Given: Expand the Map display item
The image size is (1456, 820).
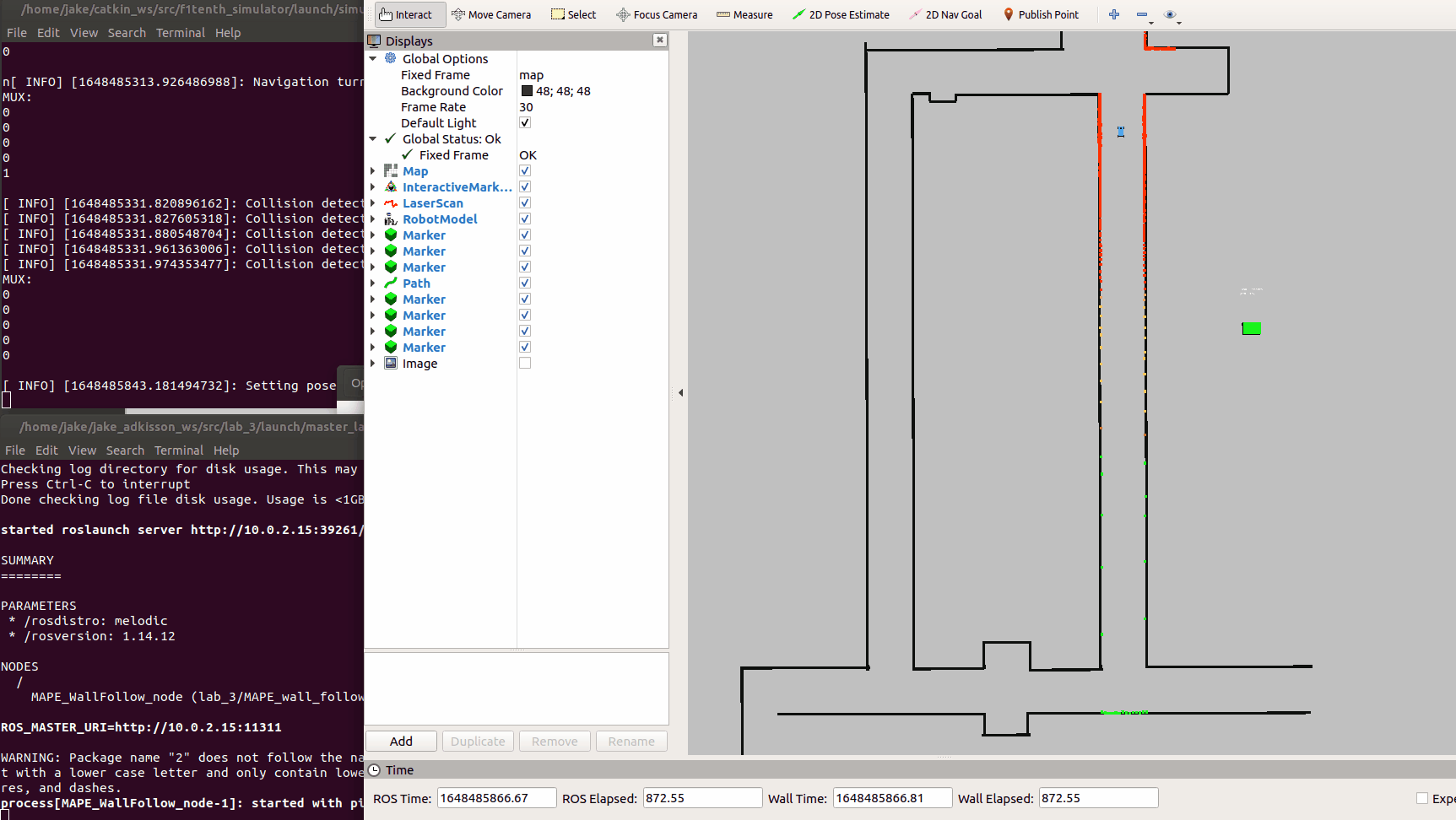Looking at the screenshot, I should coord(373,171).
